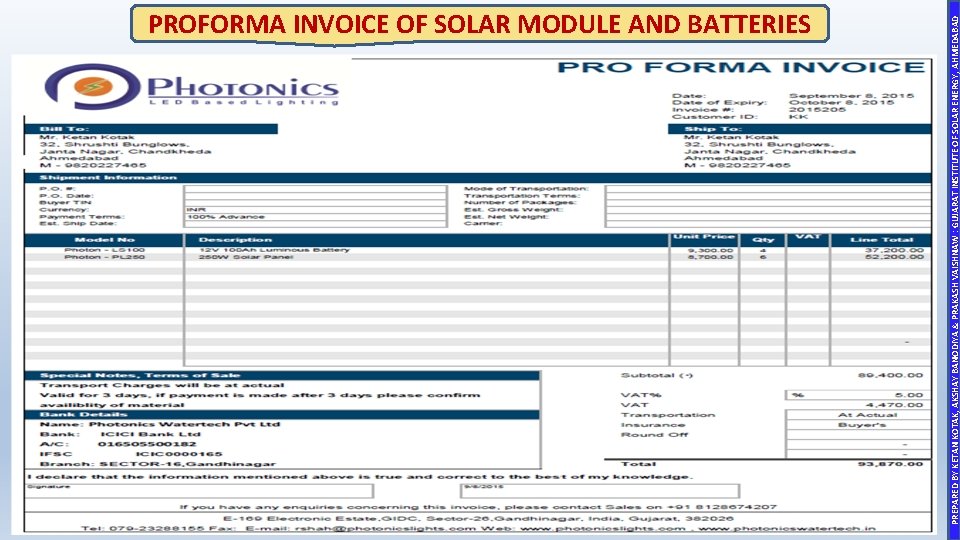This screenshot has width=960, height=540.
Task: Click the Bill To section header
Action: click(x=151, y=129)
